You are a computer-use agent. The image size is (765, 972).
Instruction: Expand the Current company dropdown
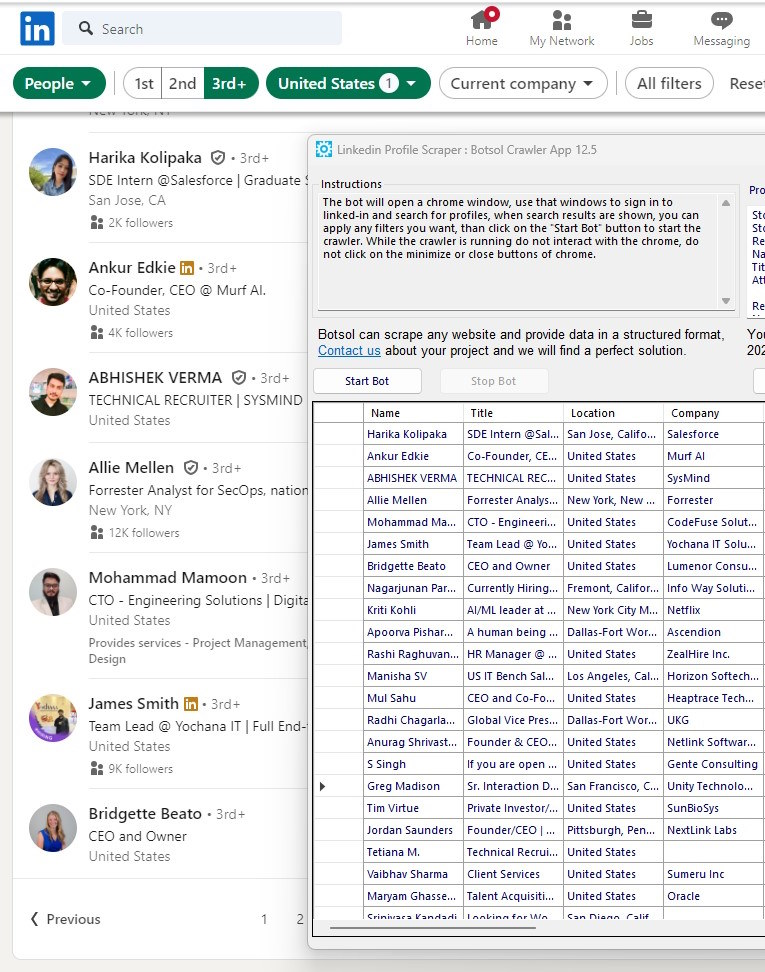tap(523, 83)
